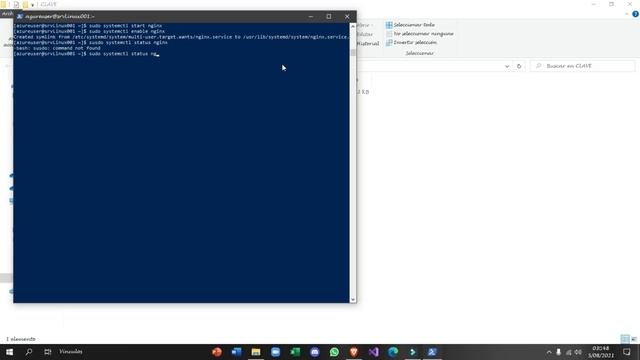Click the 'Created symlink' output line

tap(181, 37)
